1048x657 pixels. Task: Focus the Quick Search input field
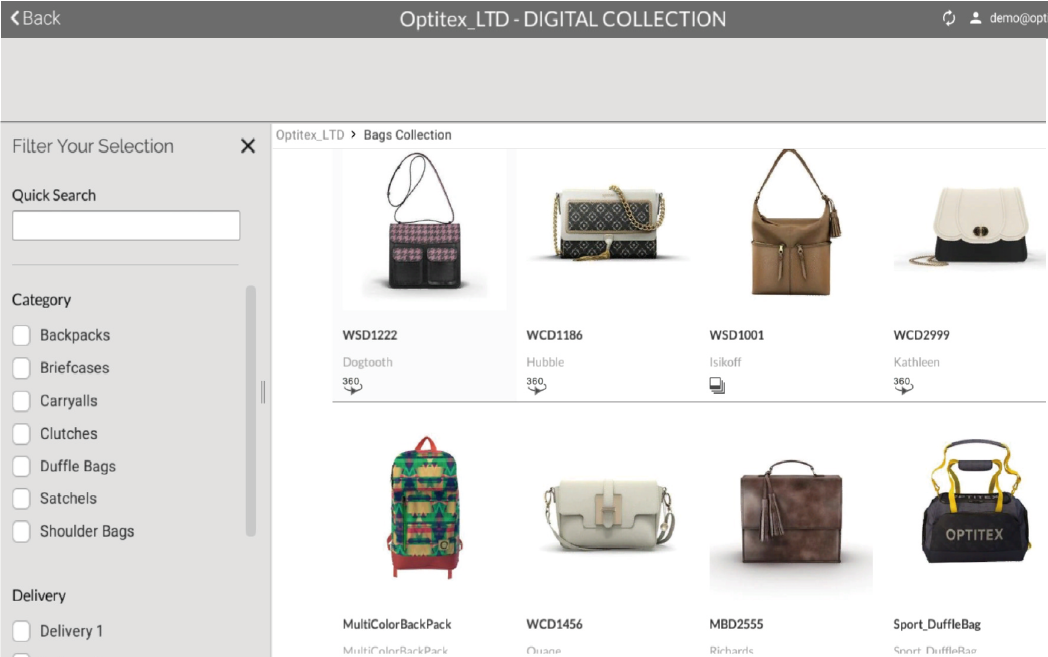point(126,225)
